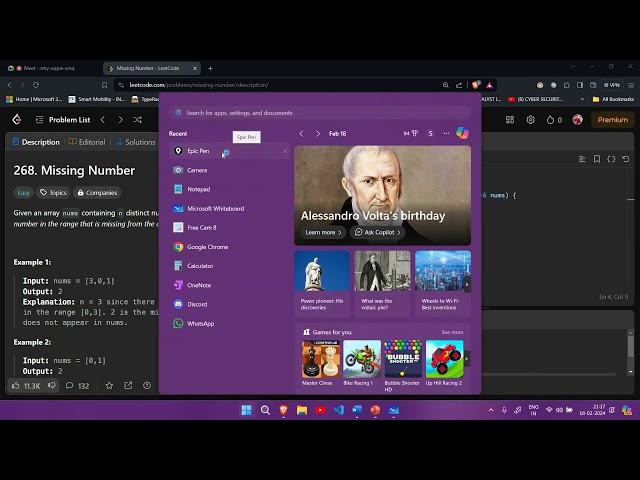
Task: Open Epic Pen from Recent list
Action: [230, 151]
